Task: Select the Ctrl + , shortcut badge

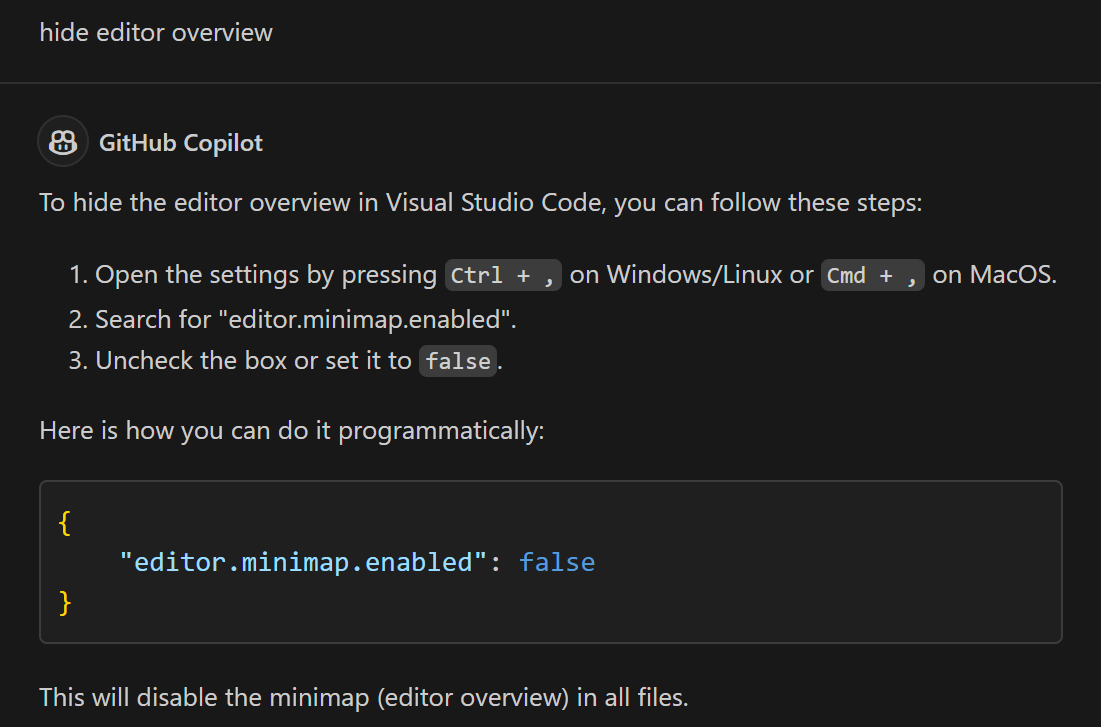Action: (503, 274)
